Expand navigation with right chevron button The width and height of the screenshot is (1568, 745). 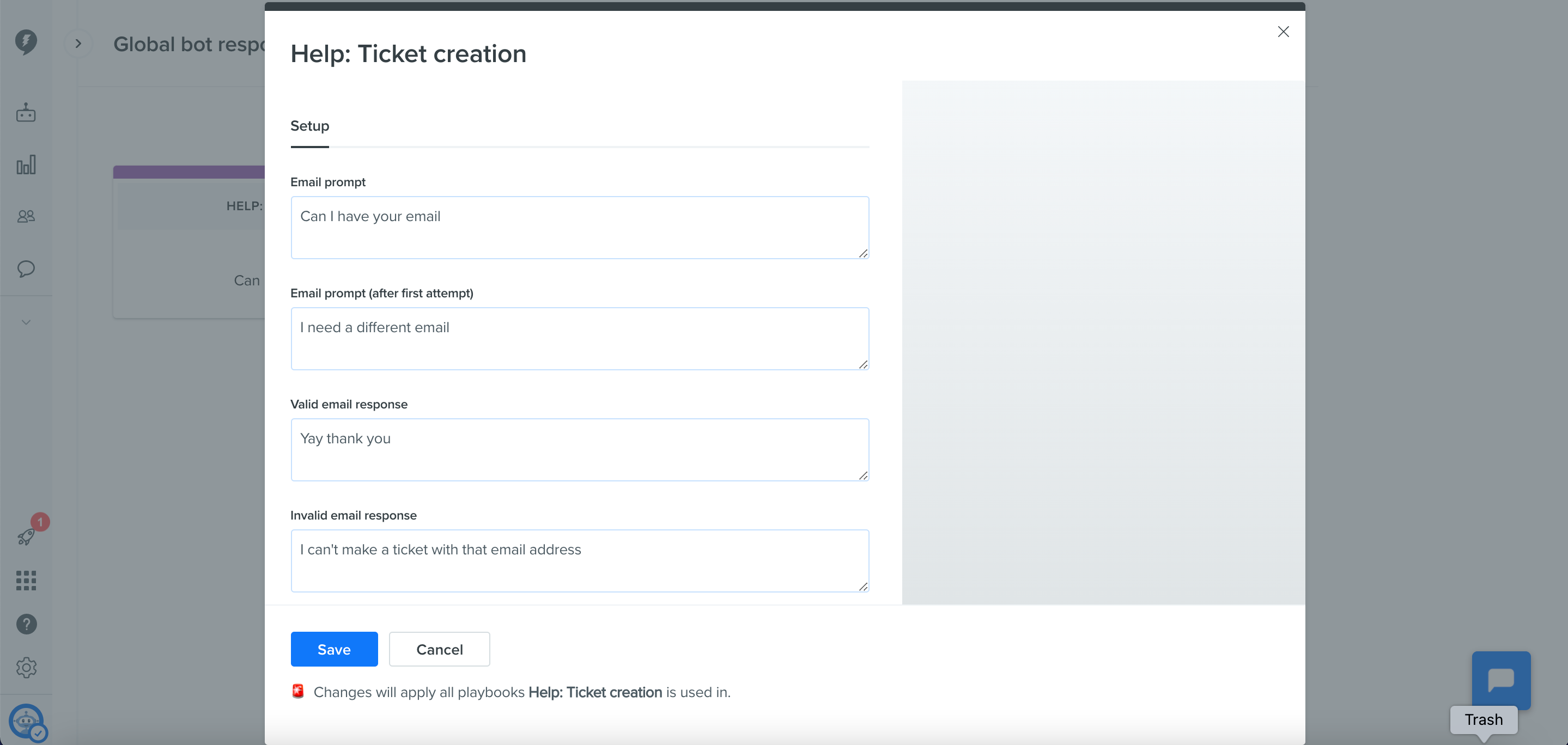click(78, 43)
